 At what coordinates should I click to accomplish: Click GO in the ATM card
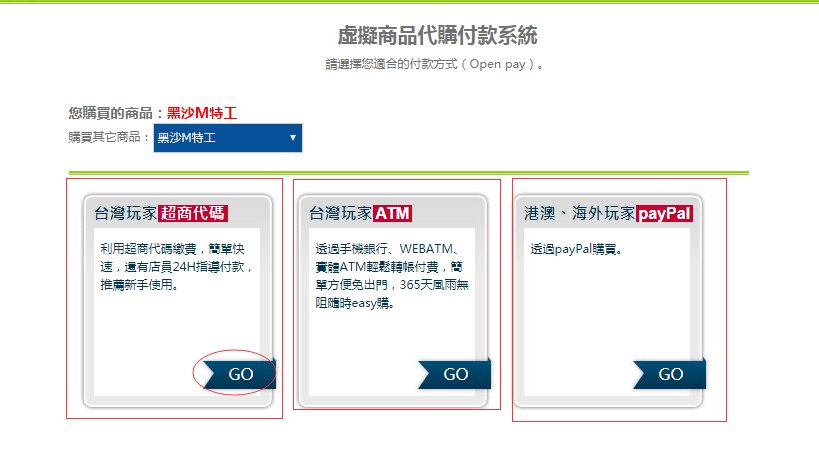tap(455, 374)
